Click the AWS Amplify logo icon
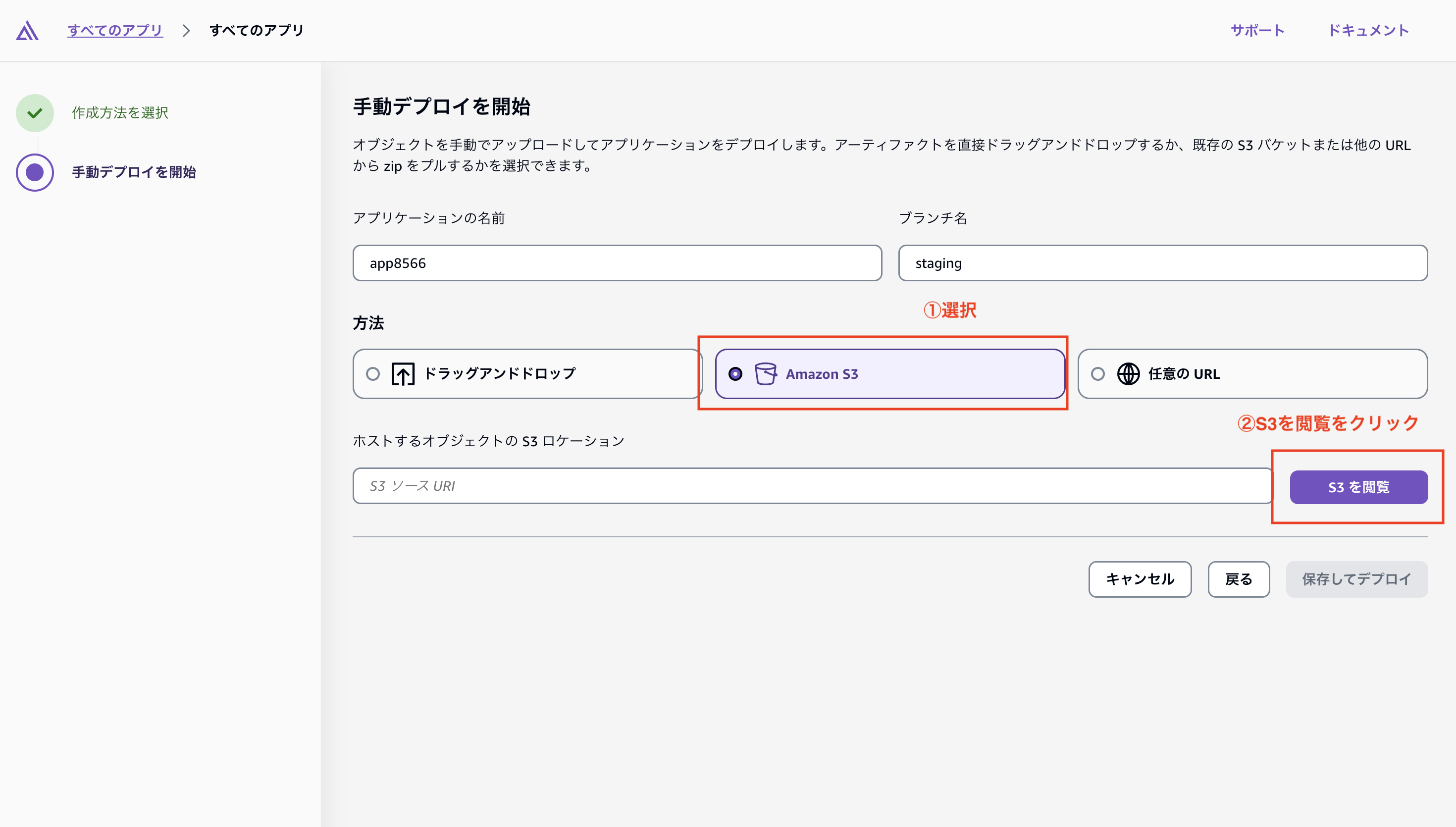The image size is (1456, 827). point(27,31)
